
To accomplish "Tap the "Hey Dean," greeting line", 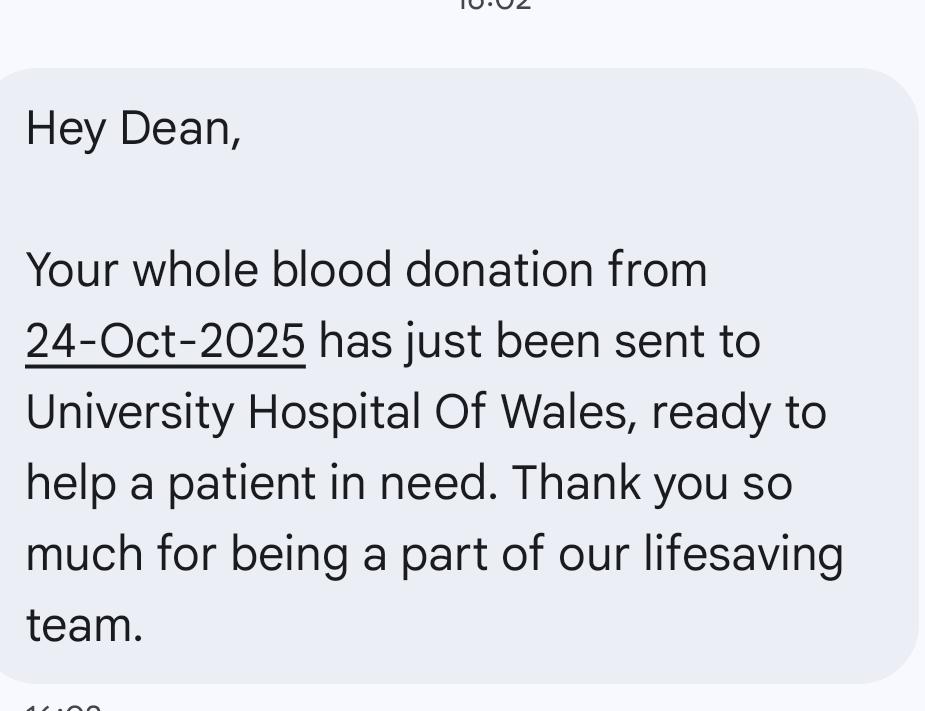I will [133, 129].
